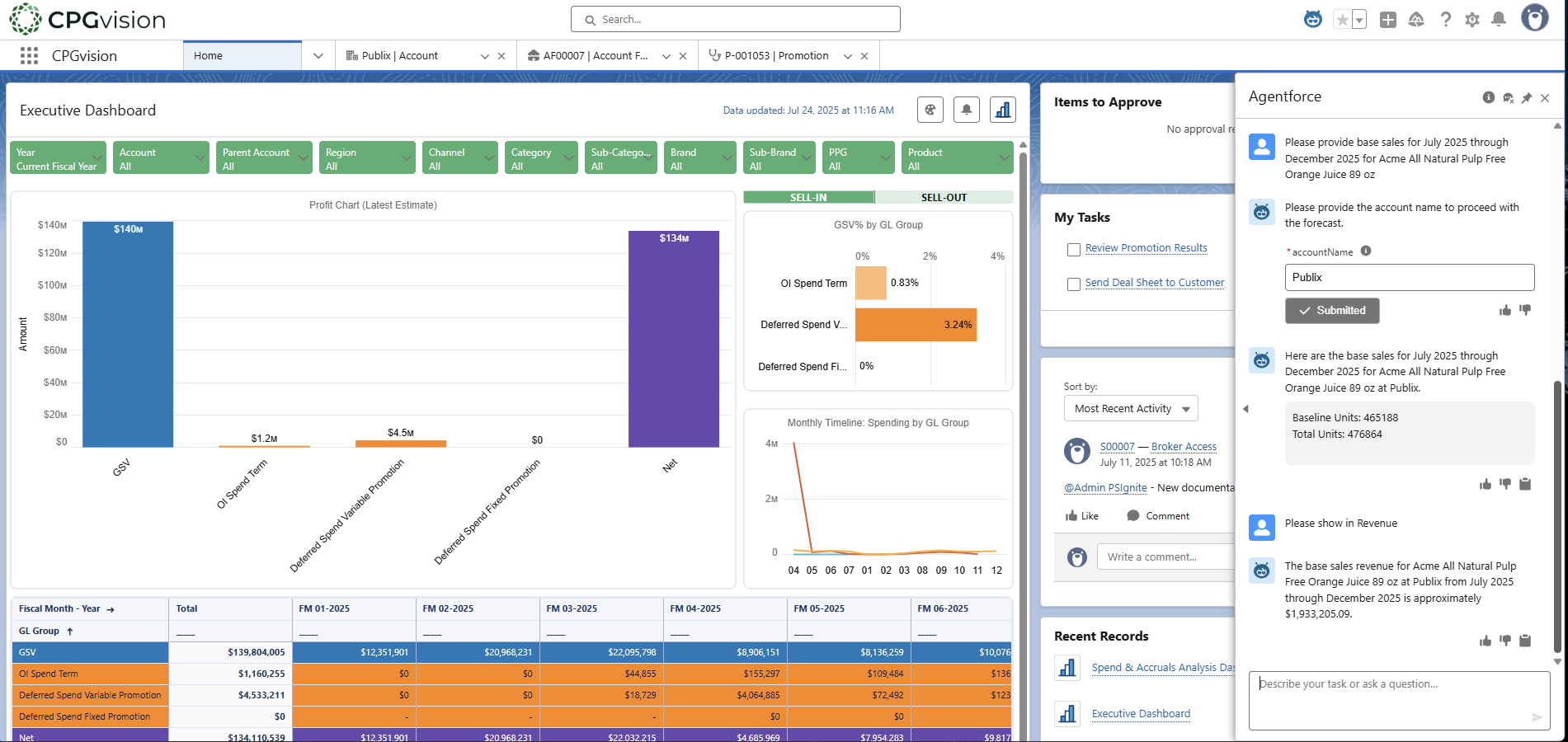This screenshot has width=1568, height=742.
Task: Copy the revenue response to clipboard
Action: pos(1525,641)
